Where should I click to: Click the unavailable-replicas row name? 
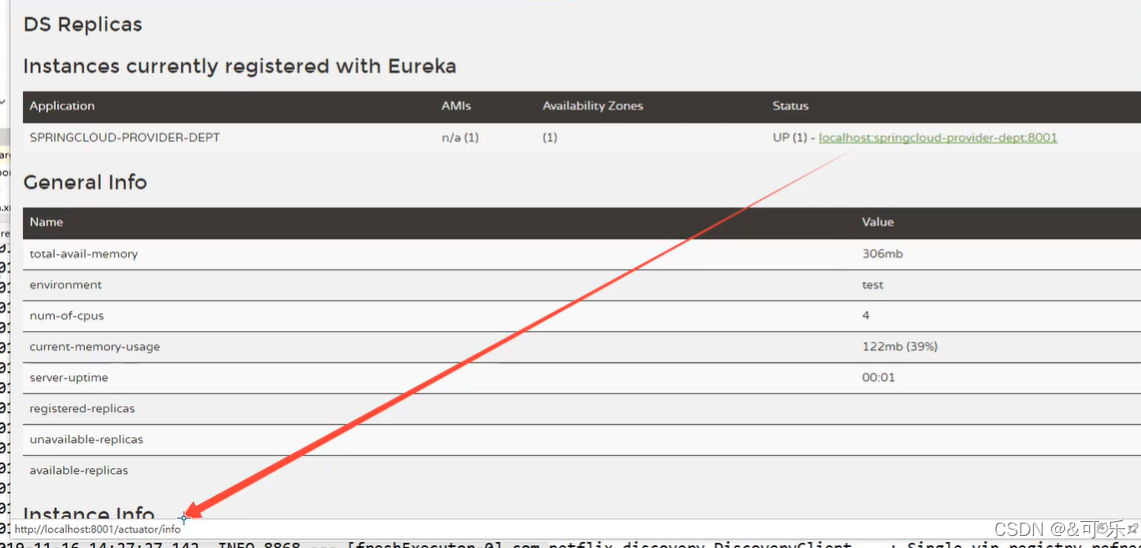87,440
